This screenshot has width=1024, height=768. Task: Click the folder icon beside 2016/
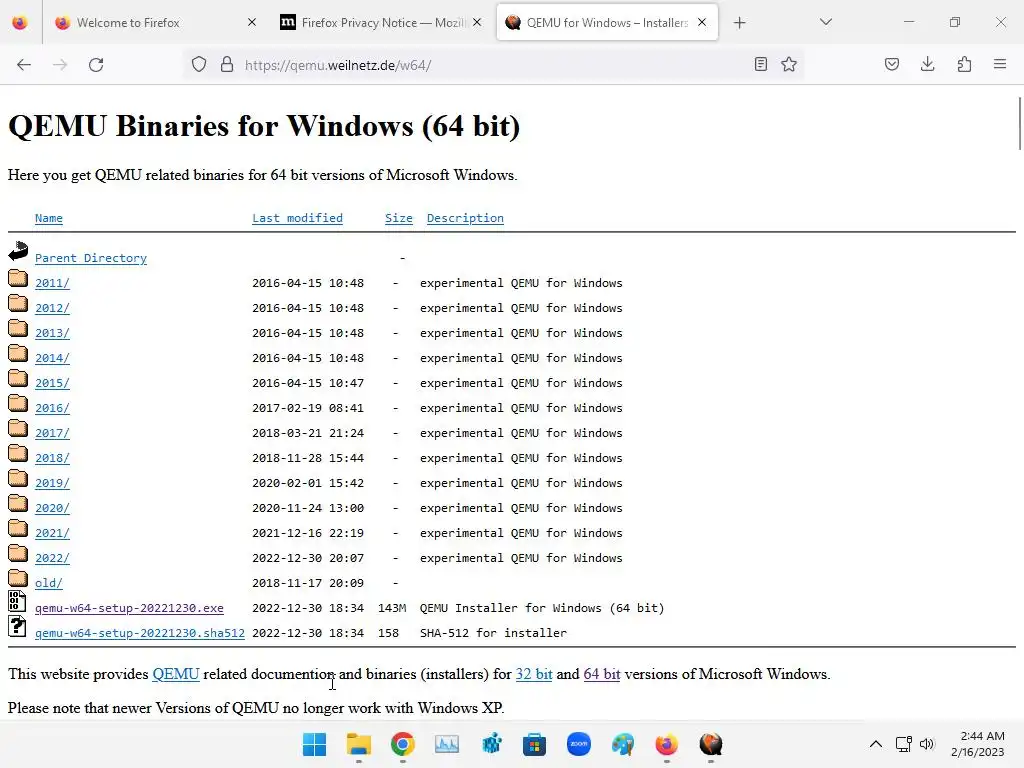(x=18, y=403)
